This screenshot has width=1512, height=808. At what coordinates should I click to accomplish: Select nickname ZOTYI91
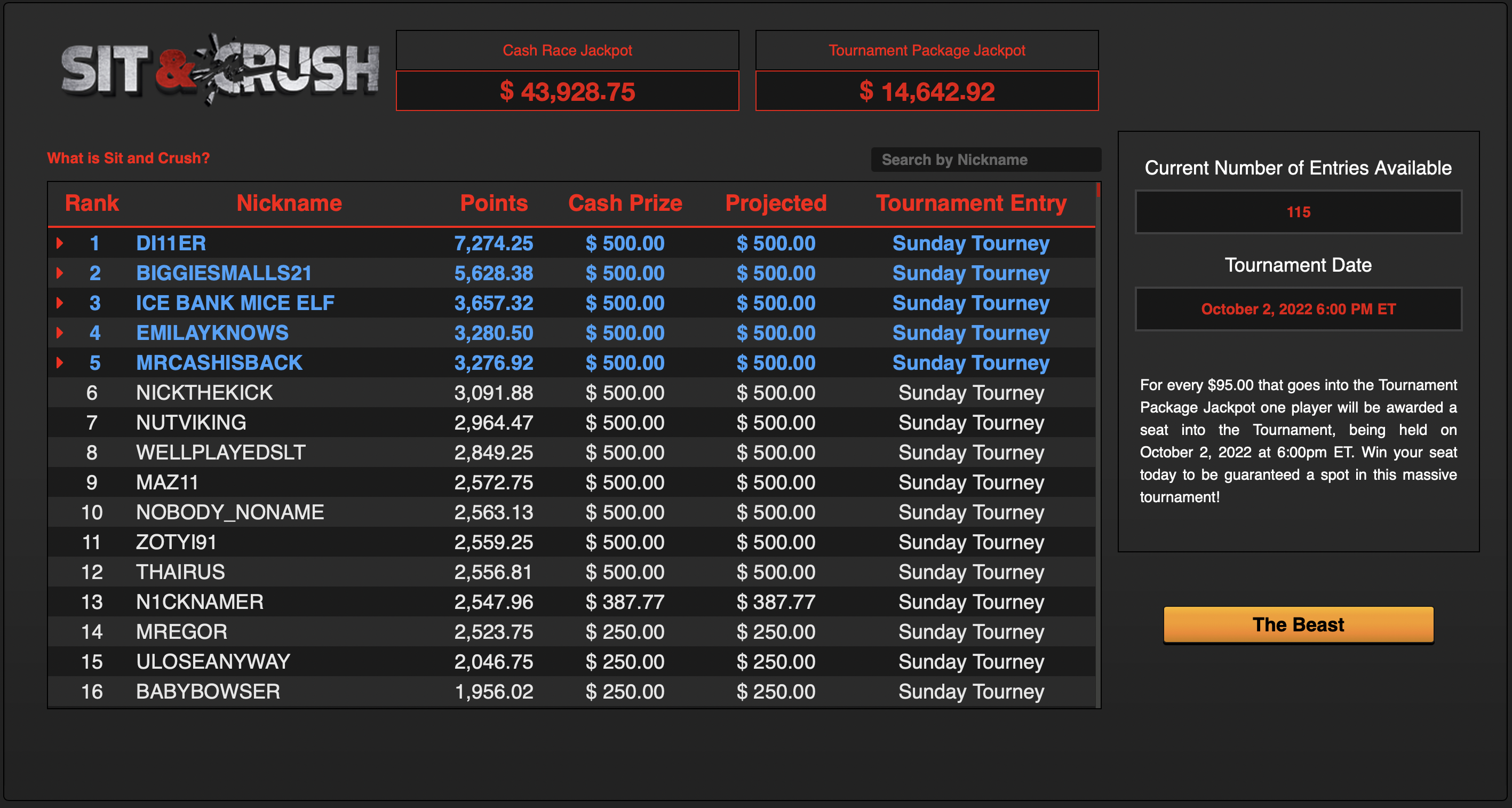[176, 542]
